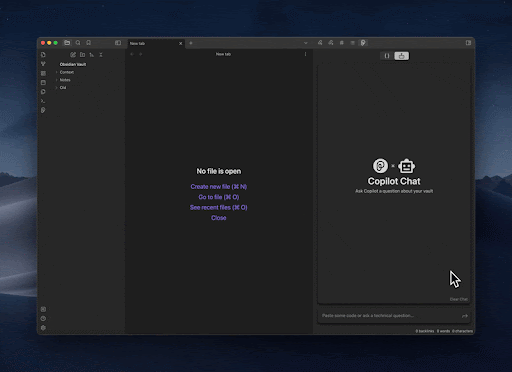Click the Copilot Chat heading
Screen dimensions: 512x372
click(394, 181)
